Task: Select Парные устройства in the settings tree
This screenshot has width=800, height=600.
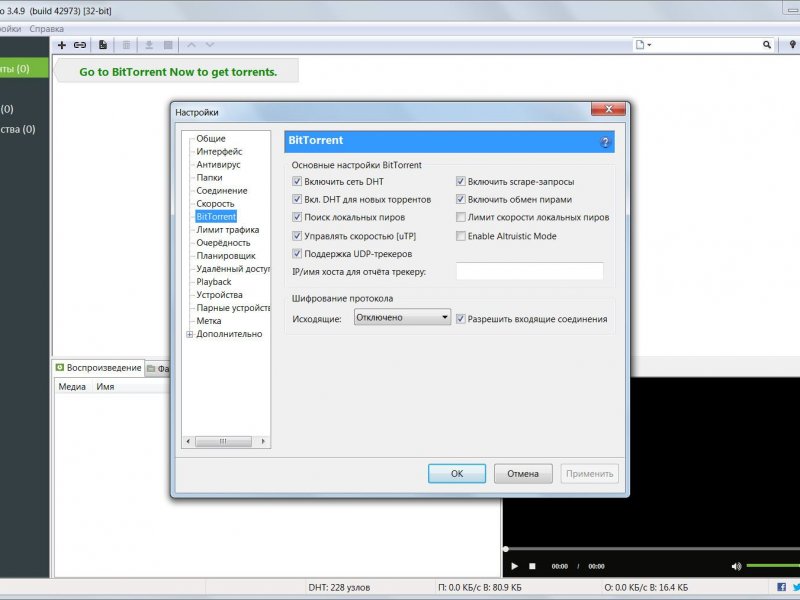Action: click(x=233, y=308)
